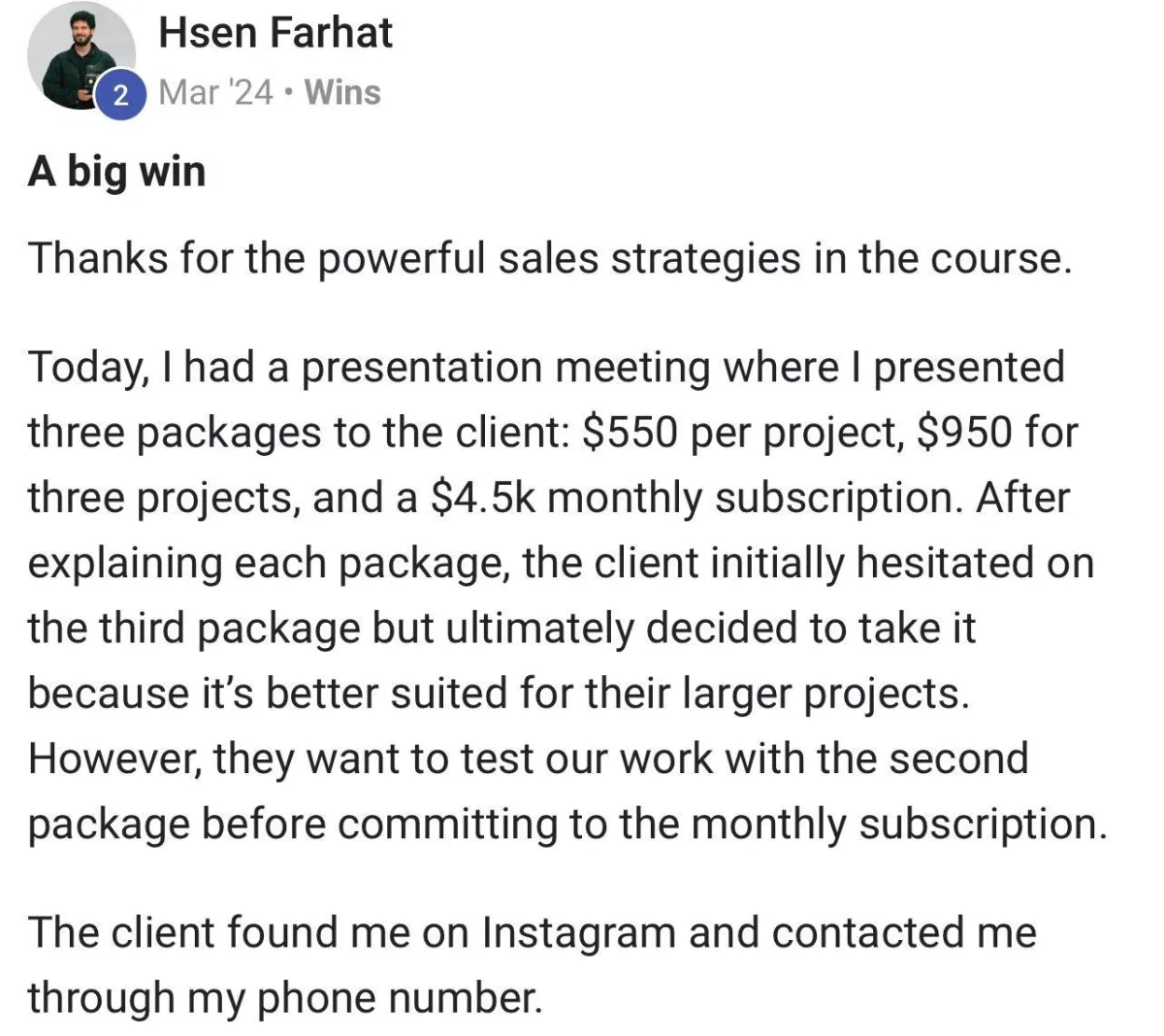Click the '$950 for' price text
Screen dimensions: 1164x1036
(x=997, y=433)
